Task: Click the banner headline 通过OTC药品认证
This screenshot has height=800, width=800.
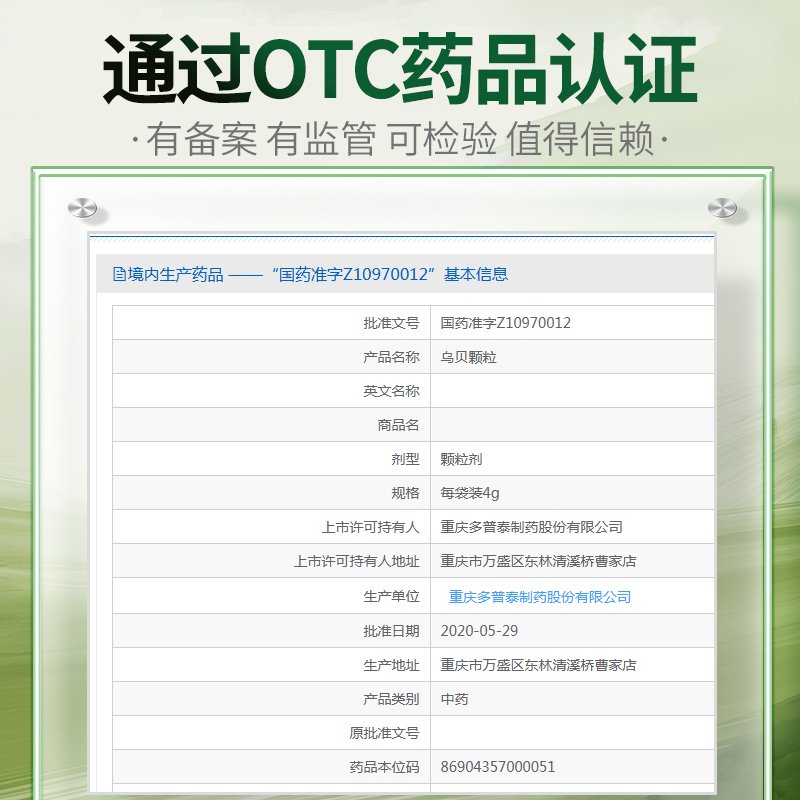Action: pos(400,69)
